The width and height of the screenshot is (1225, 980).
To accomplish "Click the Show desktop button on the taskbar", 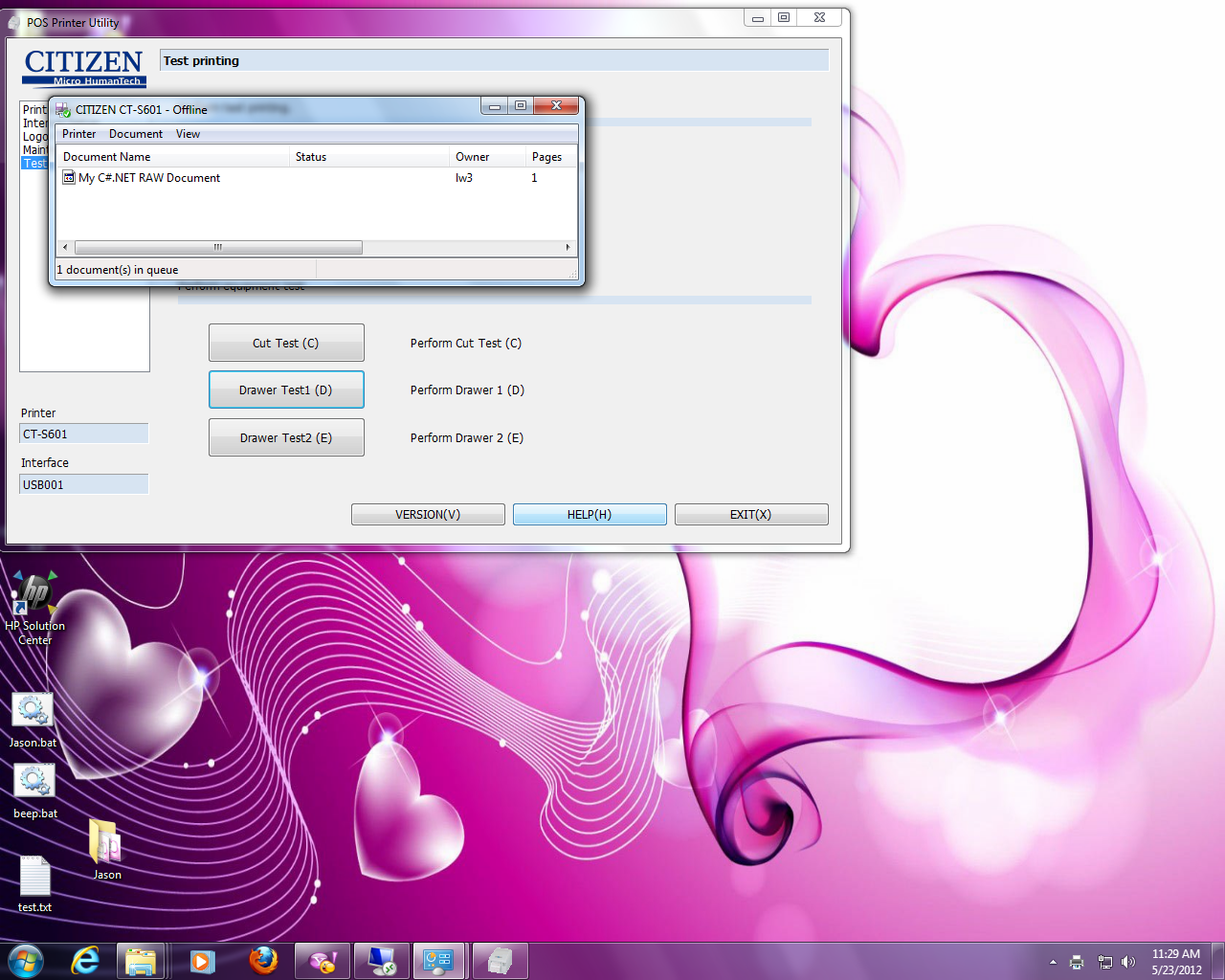I will (x=1218, y=961).
